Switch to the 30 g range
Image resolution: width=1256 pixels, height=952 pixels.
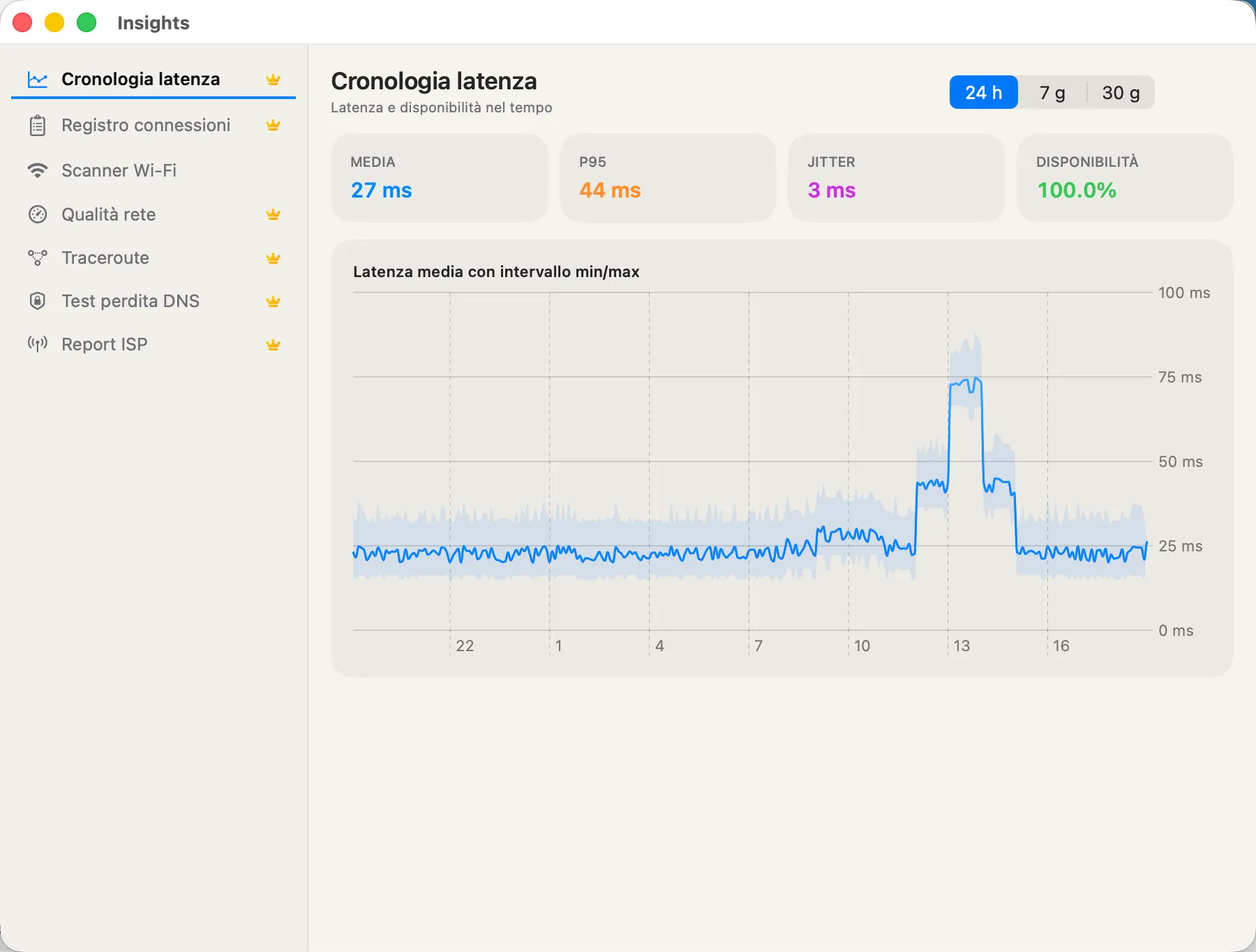1121,93
